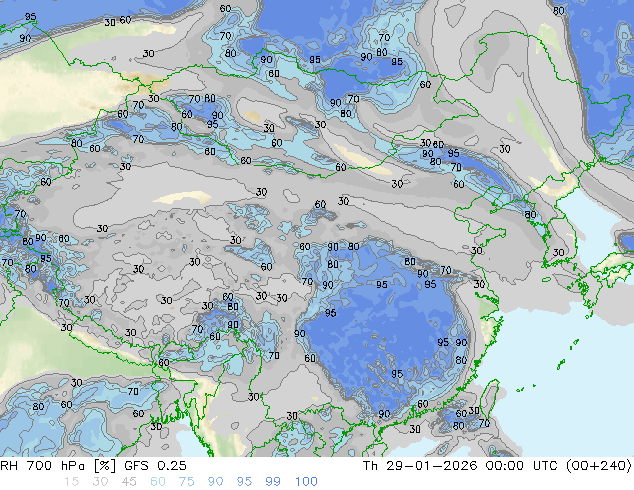Click the Th 29-01-2026 date label
The height and width of the screenshot is (490, 634).
tap(420, 466)
